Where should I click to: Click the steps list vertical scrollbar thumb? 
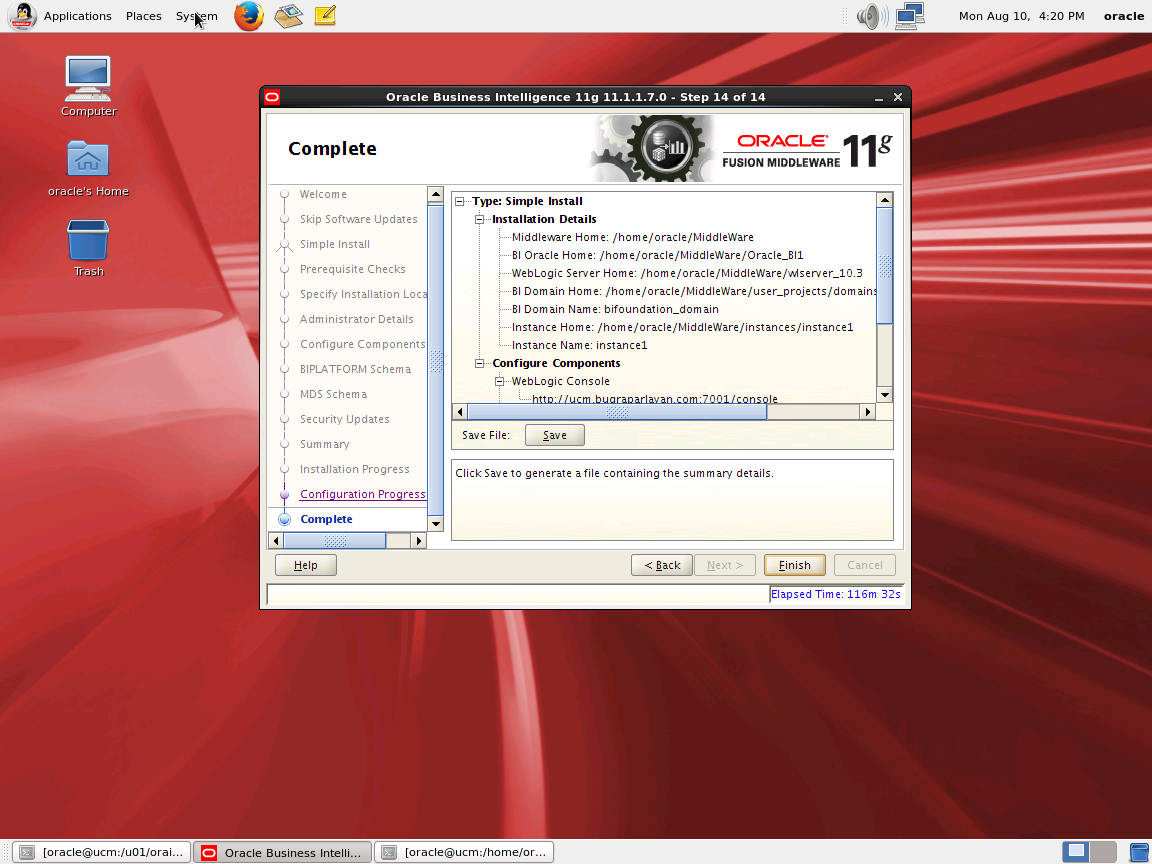[x=436, y=360]
